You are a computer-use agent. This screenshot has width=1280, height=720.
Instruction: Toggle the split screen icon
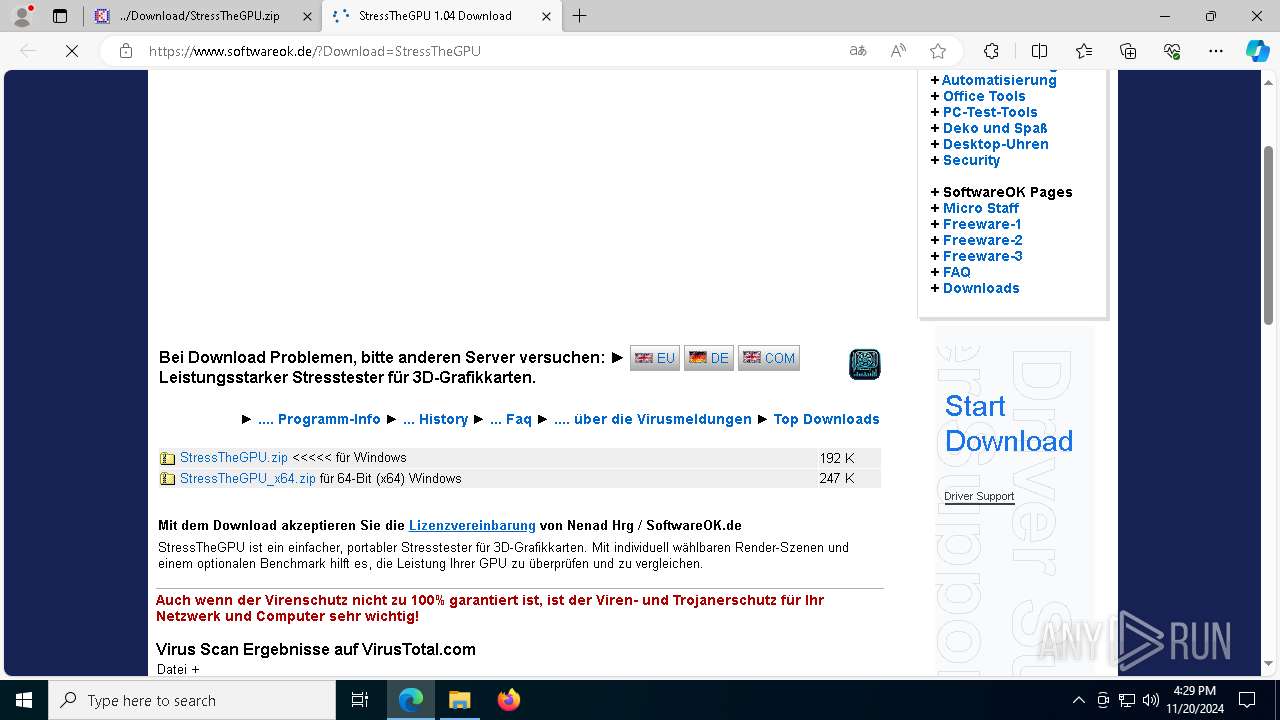click(1039, 51)
